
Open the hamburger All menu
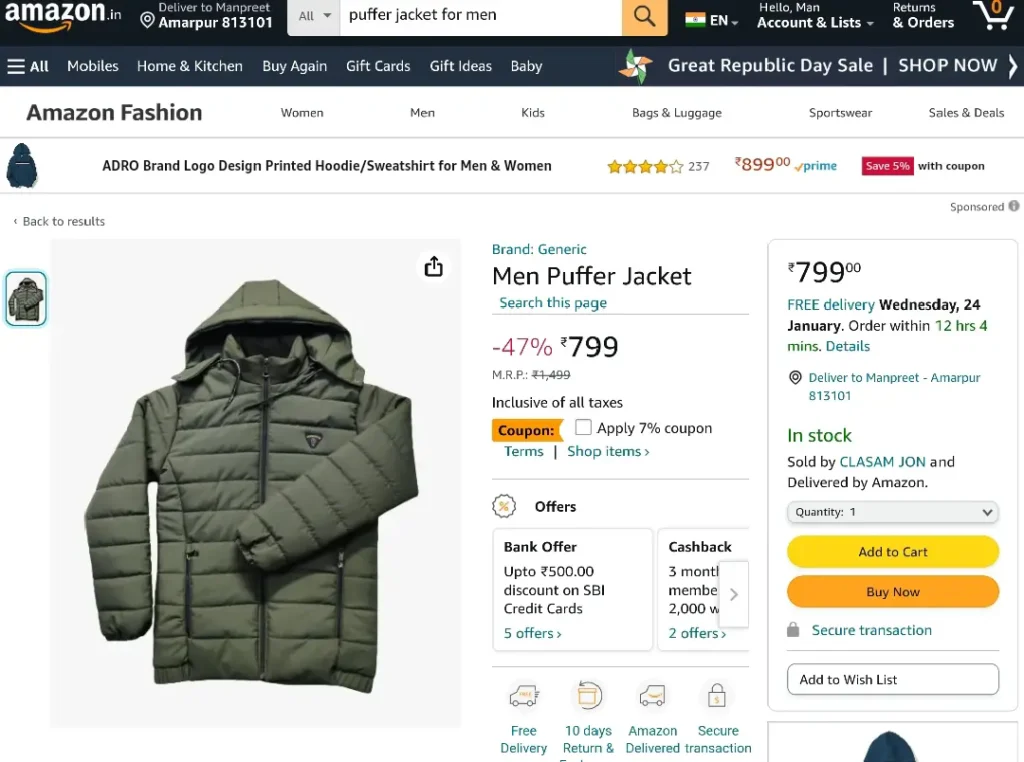tap(28, 66)
